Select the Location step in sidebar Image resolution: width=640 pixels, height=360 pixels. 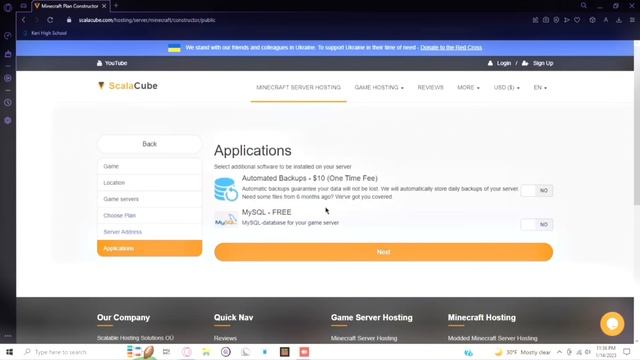[149, 182]
